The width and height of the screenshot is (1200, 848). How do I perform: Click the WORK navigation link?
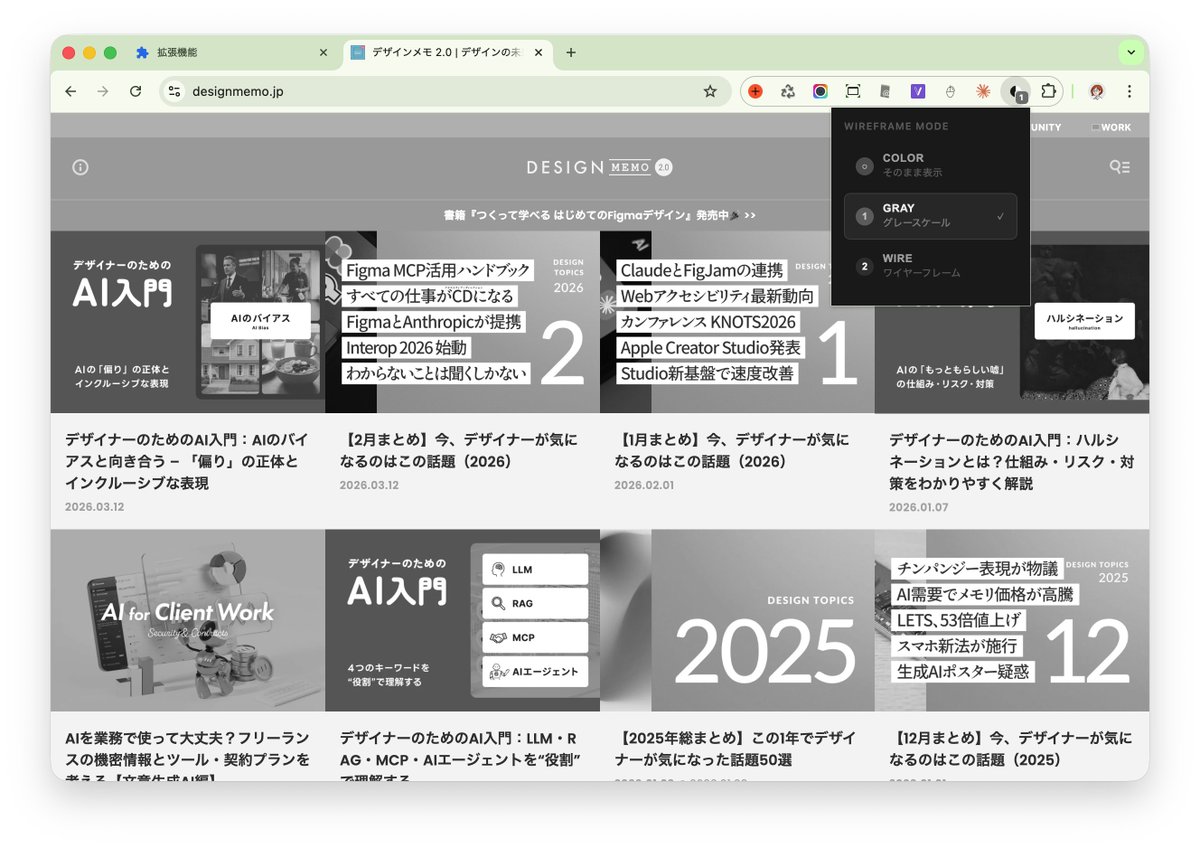1111,127
